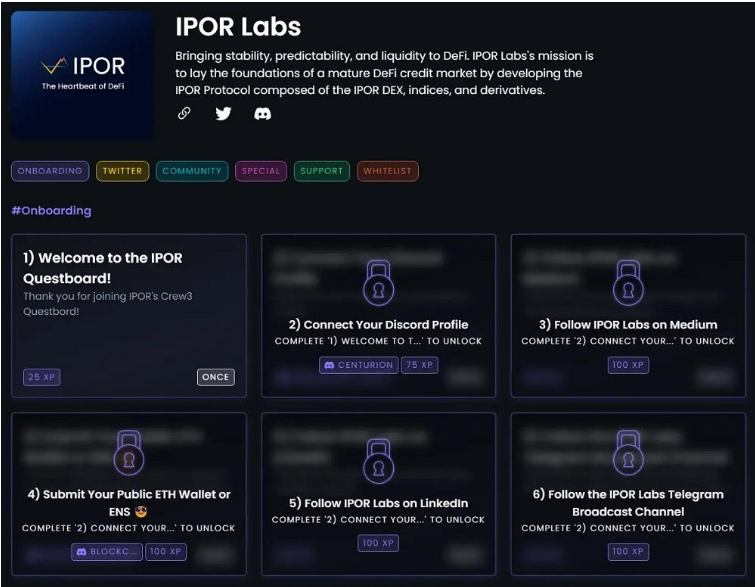Open the IPOR Labs Discord icon
The height and width of the screenshot is (587, 755).
pyautogui.click(x=262, y=114)
